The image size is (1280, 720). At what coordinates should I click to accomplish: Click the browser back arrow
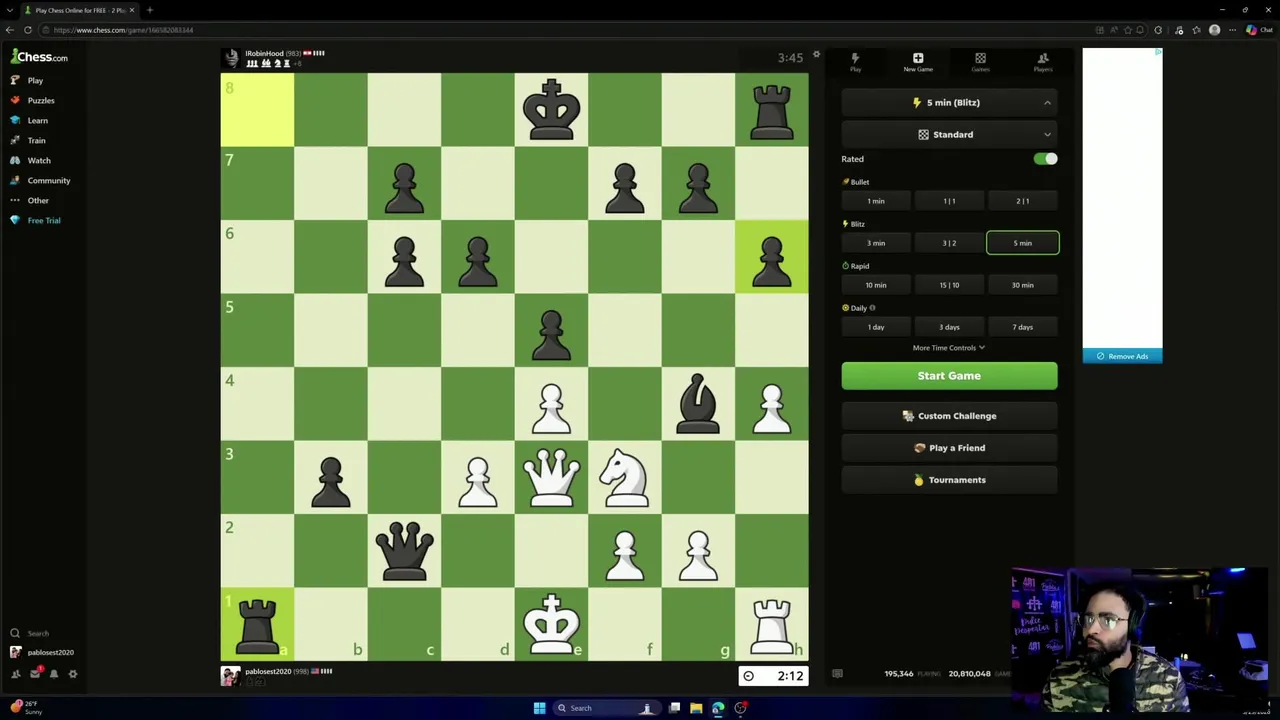(10, 30)
